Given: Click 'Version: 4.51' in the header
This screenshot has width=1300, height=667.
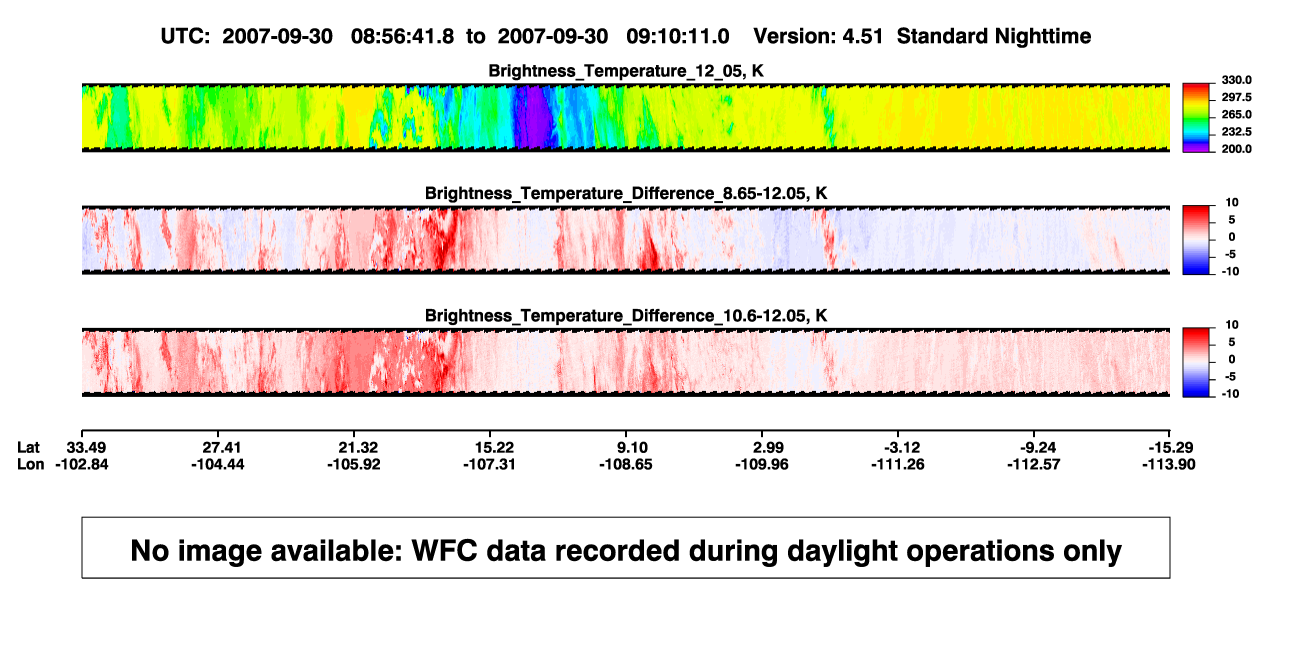Looking at the screenshot, I should (818, 36).
